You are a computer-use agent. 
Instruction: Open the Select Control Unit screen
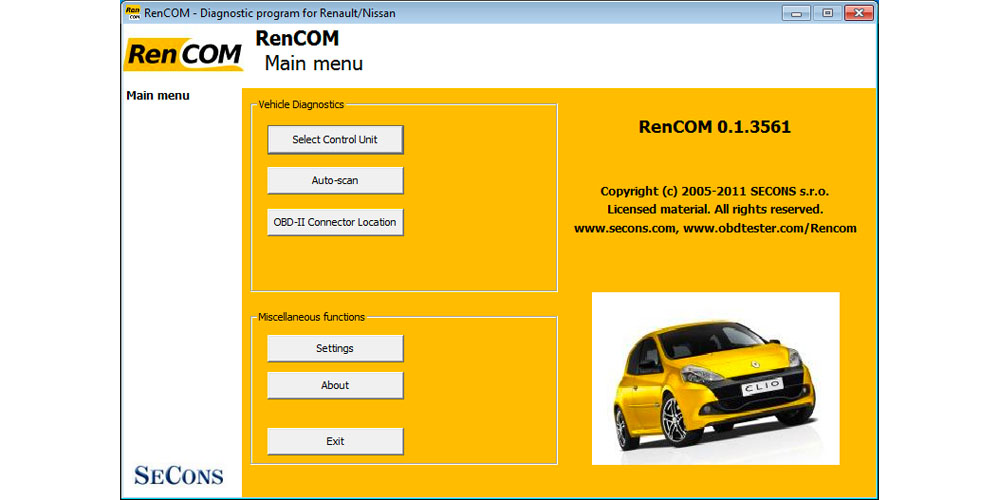(x=335, y=140)
